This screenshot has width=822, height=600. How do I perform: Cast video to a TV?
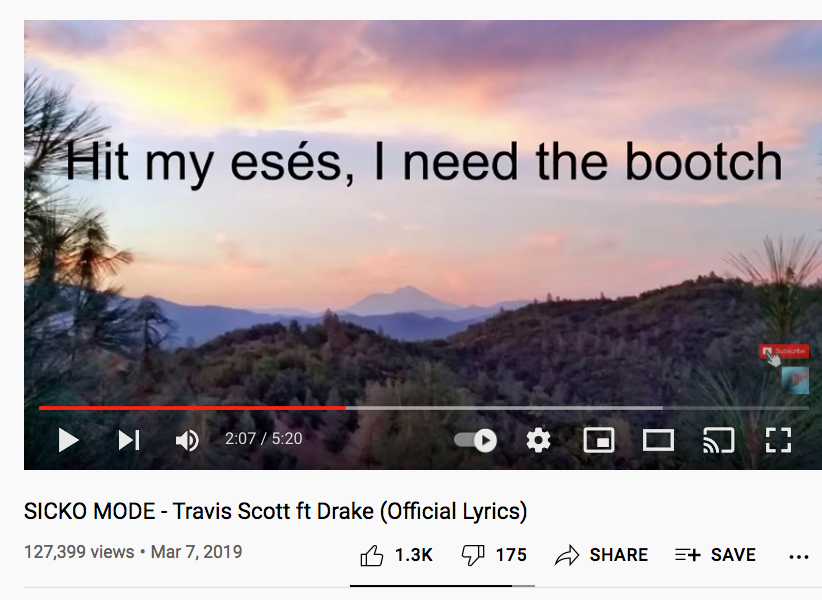[719, 440]
